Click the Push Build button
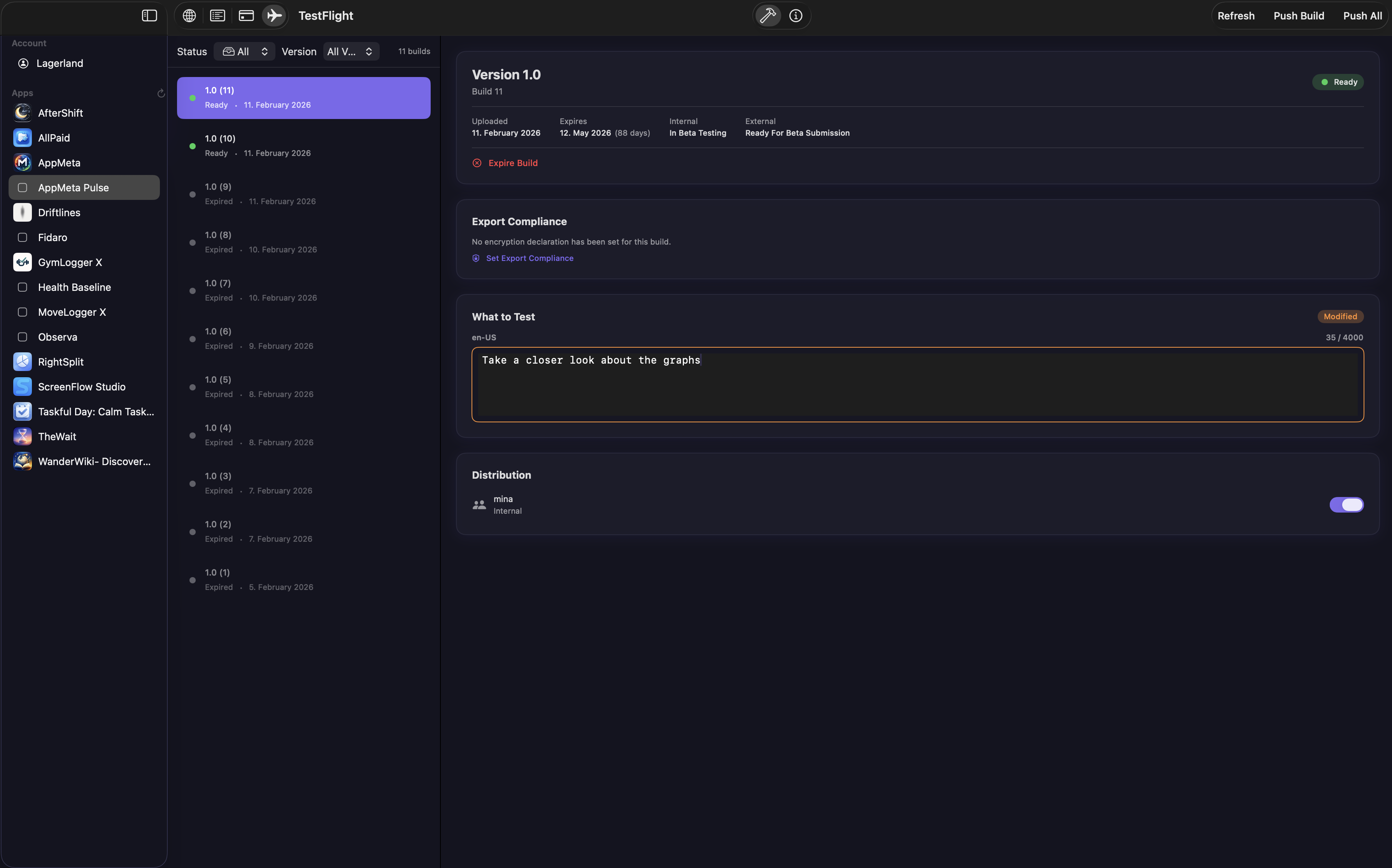The image size is (1392, 868). pyautogui.click(x=1299, y=16)
